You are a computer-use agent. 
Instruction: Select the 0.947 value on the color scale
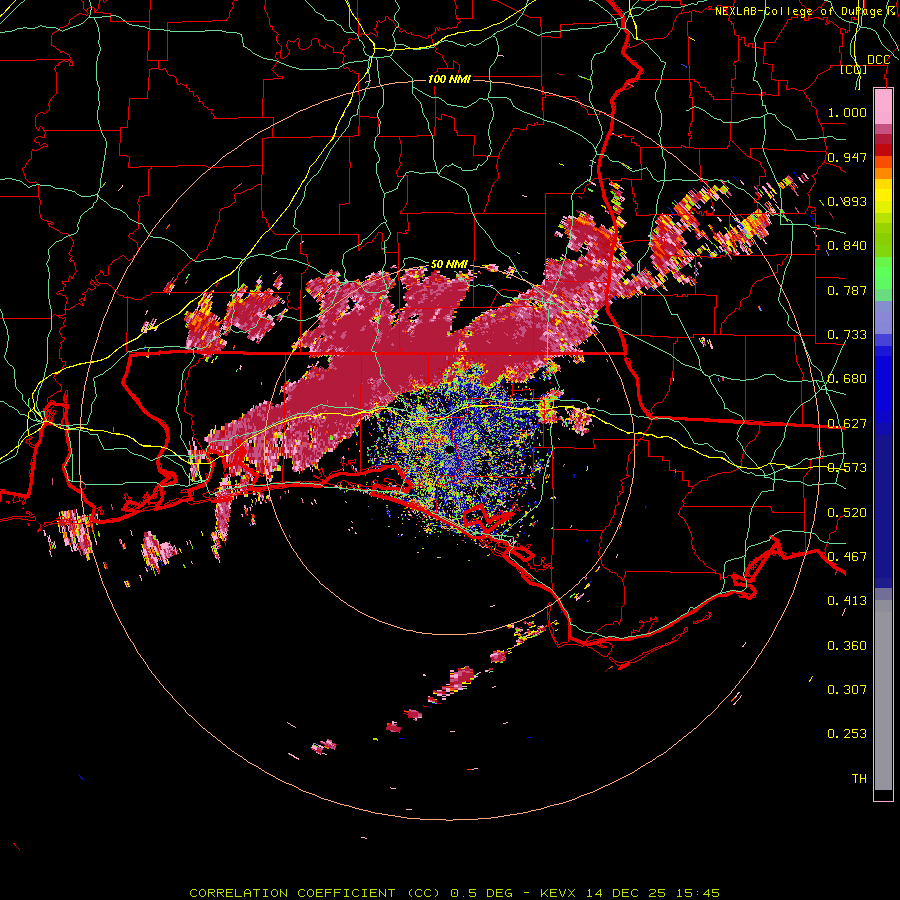[847, 157]
